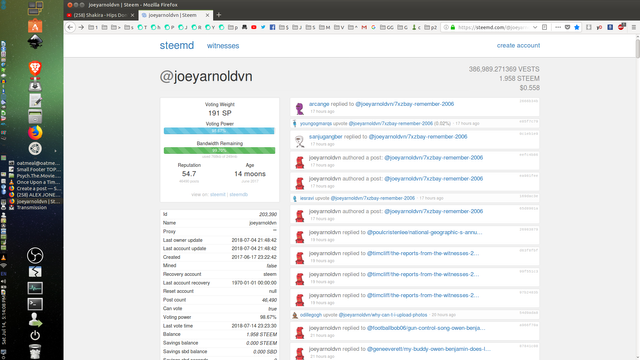Click the create account link
This screenshot has height=360, width=640.
tap(518, 45)
